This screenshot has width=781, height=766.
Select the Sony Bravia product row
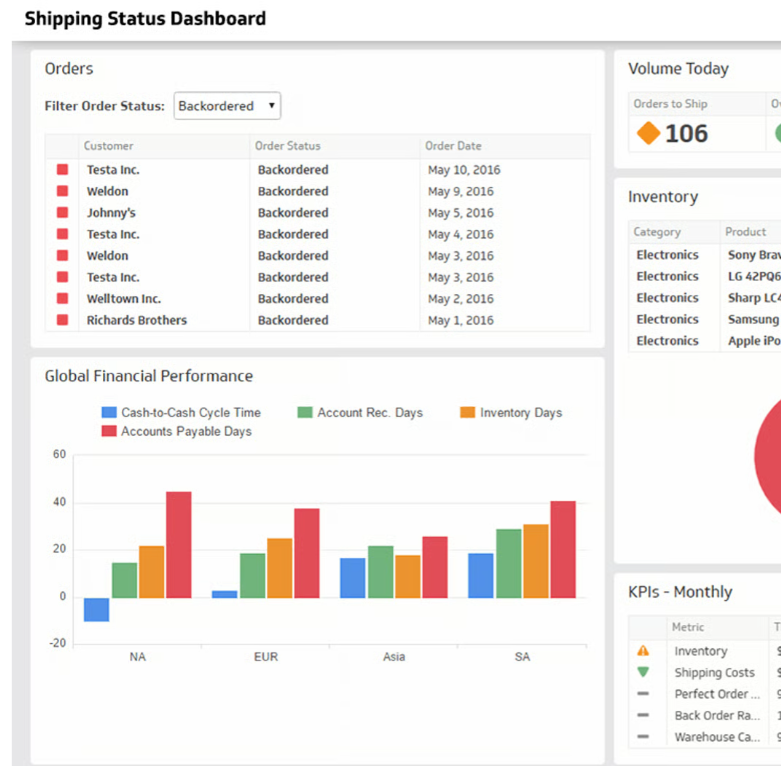(x=705, y=255)
